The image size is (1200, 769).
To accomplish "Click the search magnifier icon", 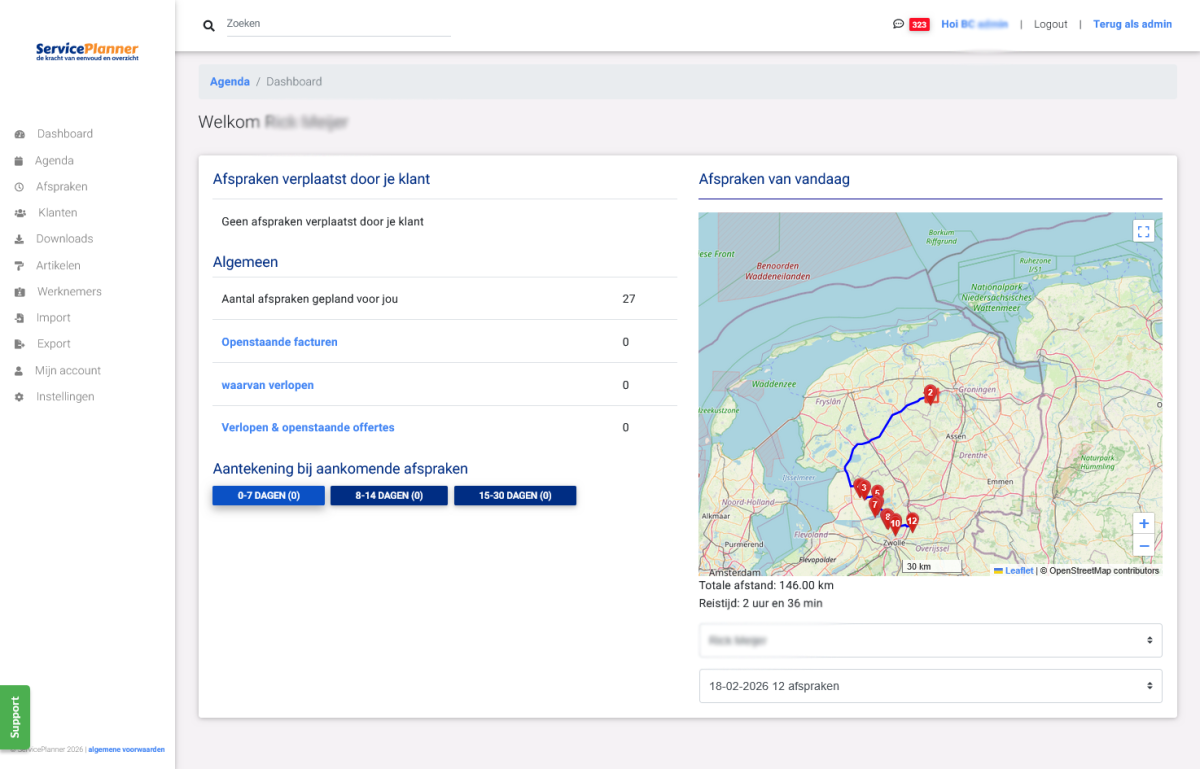I will click(x=209, y=26).
